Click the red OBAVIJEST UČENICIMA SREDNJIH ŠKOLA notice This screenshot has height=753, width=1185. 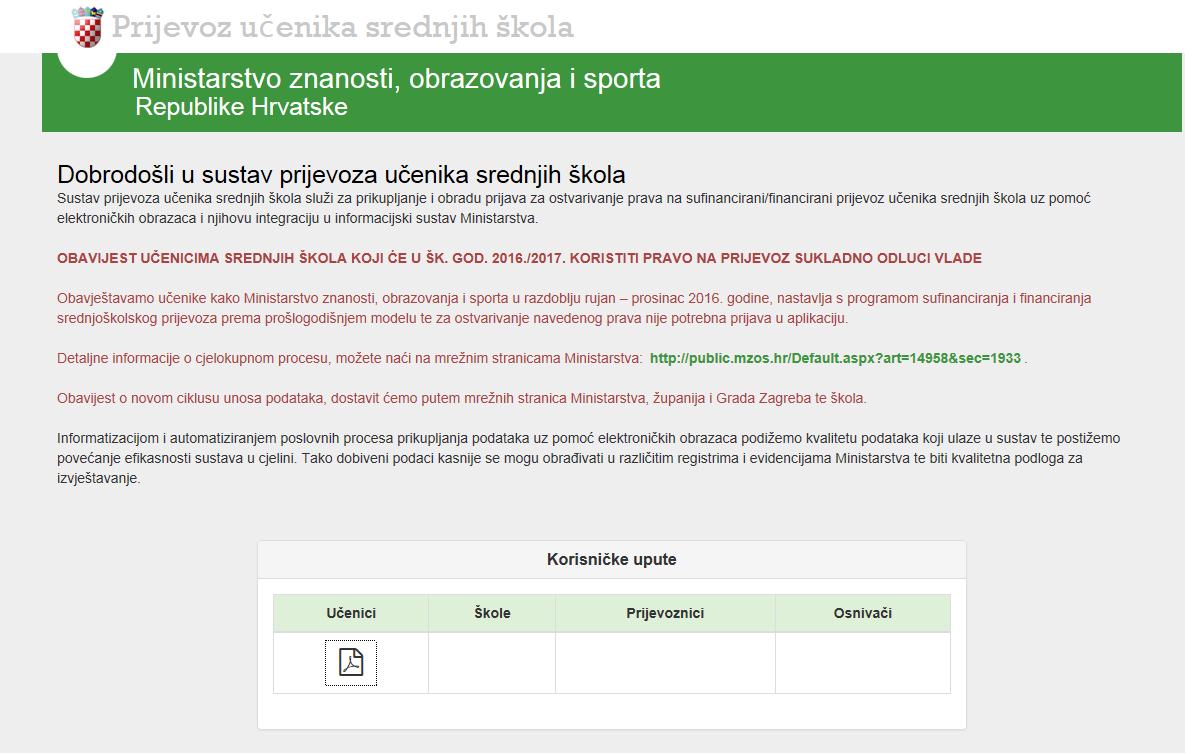(519, 258)
